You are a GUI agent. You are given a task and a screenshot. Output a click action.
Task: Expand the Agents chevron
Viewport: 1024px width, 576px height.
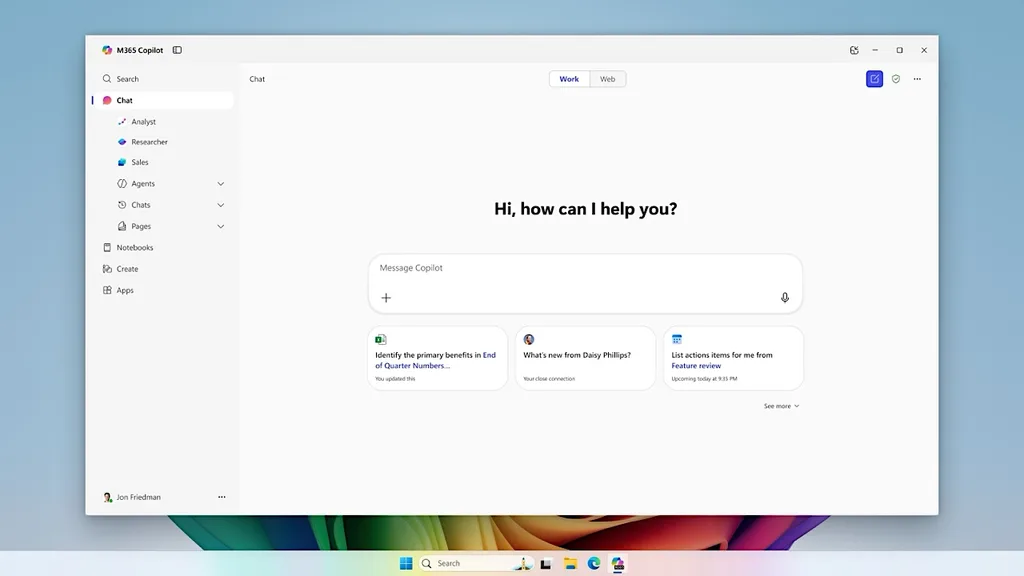pos(221,184)
